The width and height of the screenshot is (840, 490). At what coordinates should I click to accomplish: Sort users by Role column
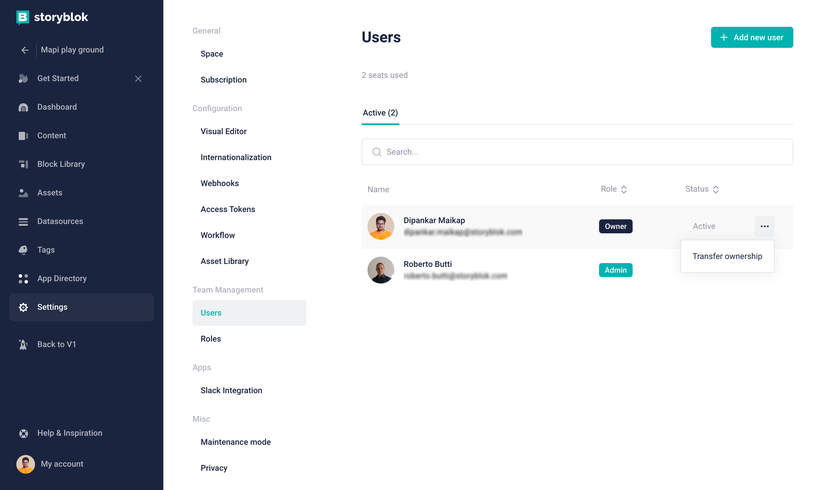[613, 189]
